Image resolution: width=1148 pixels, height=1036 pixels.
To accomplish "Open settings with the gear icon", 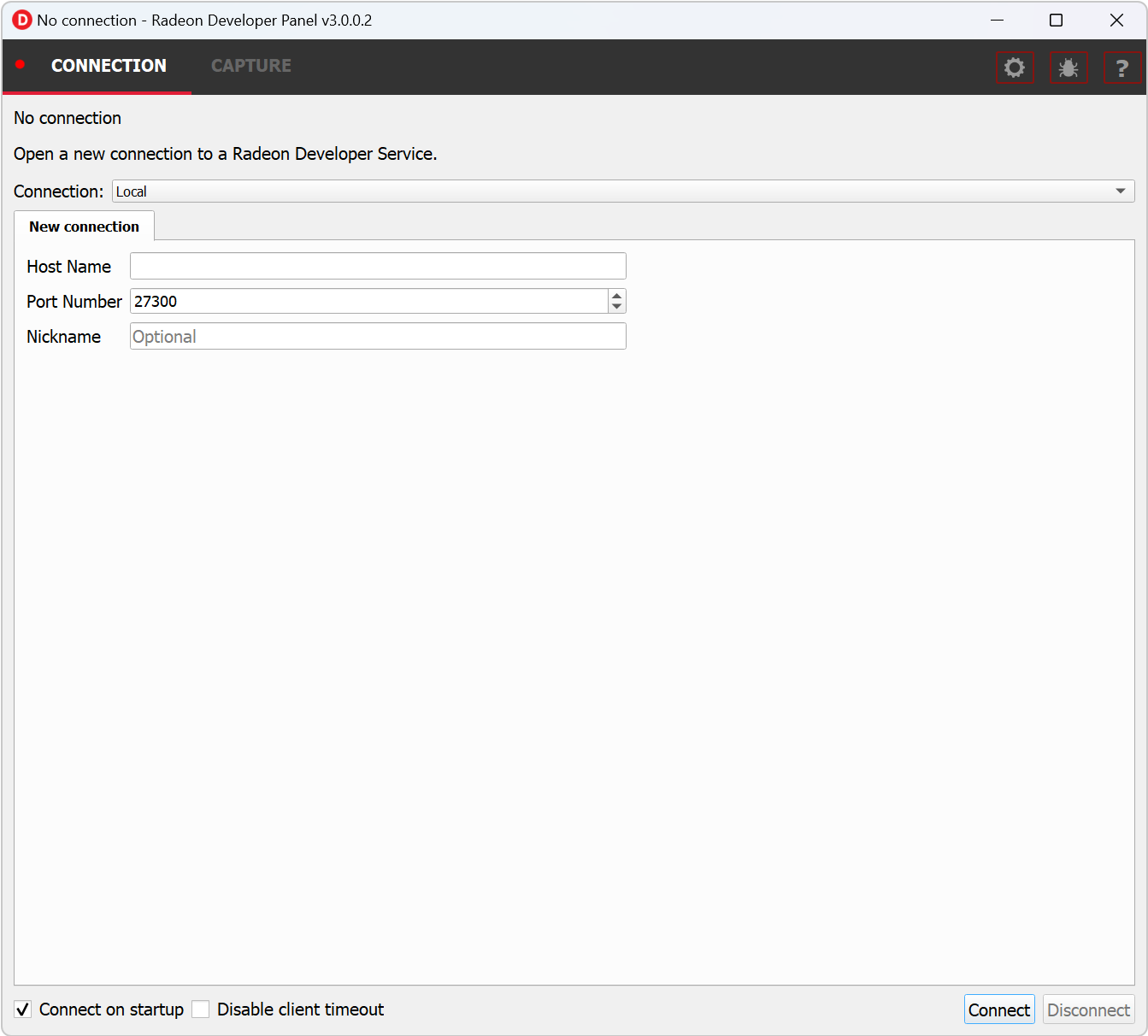I will pos(1015,68).
